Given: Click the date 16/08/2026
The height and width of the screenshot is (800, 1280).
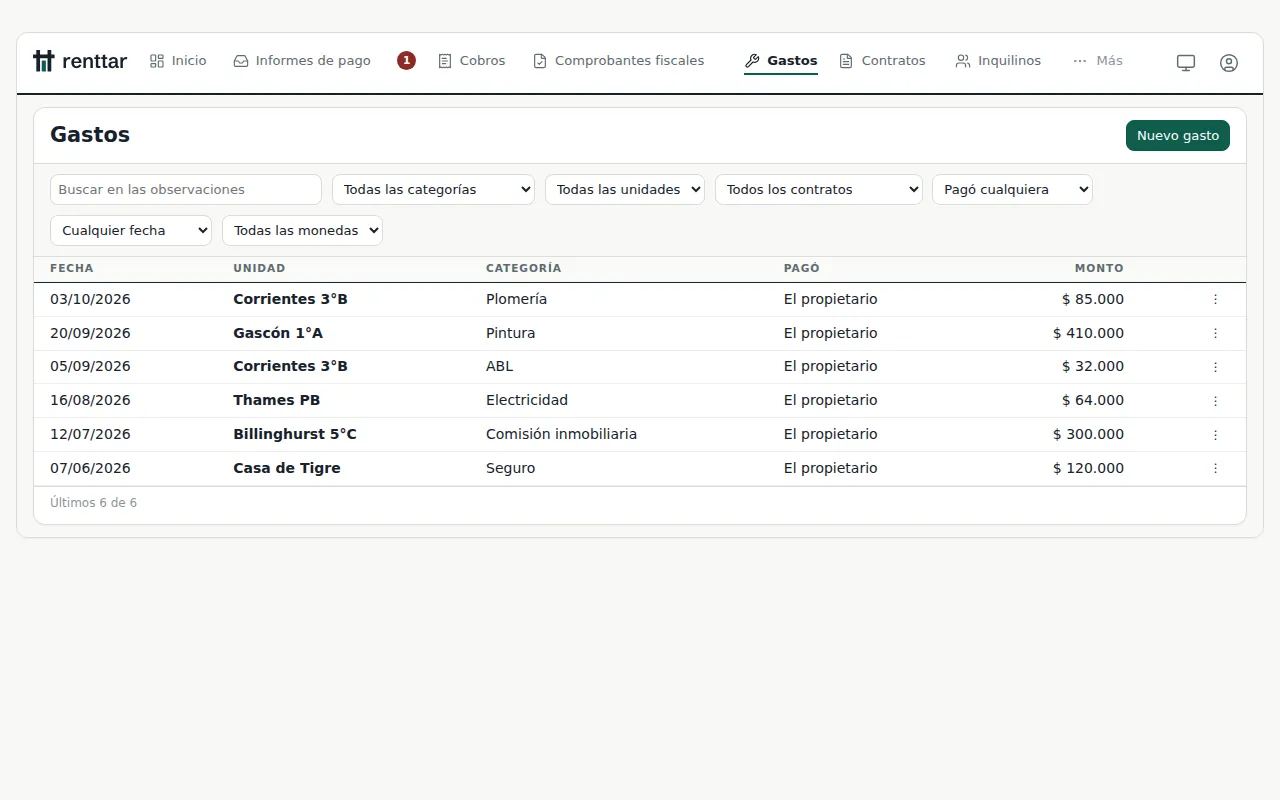Looking at the screenshot, I should point(90,400).
